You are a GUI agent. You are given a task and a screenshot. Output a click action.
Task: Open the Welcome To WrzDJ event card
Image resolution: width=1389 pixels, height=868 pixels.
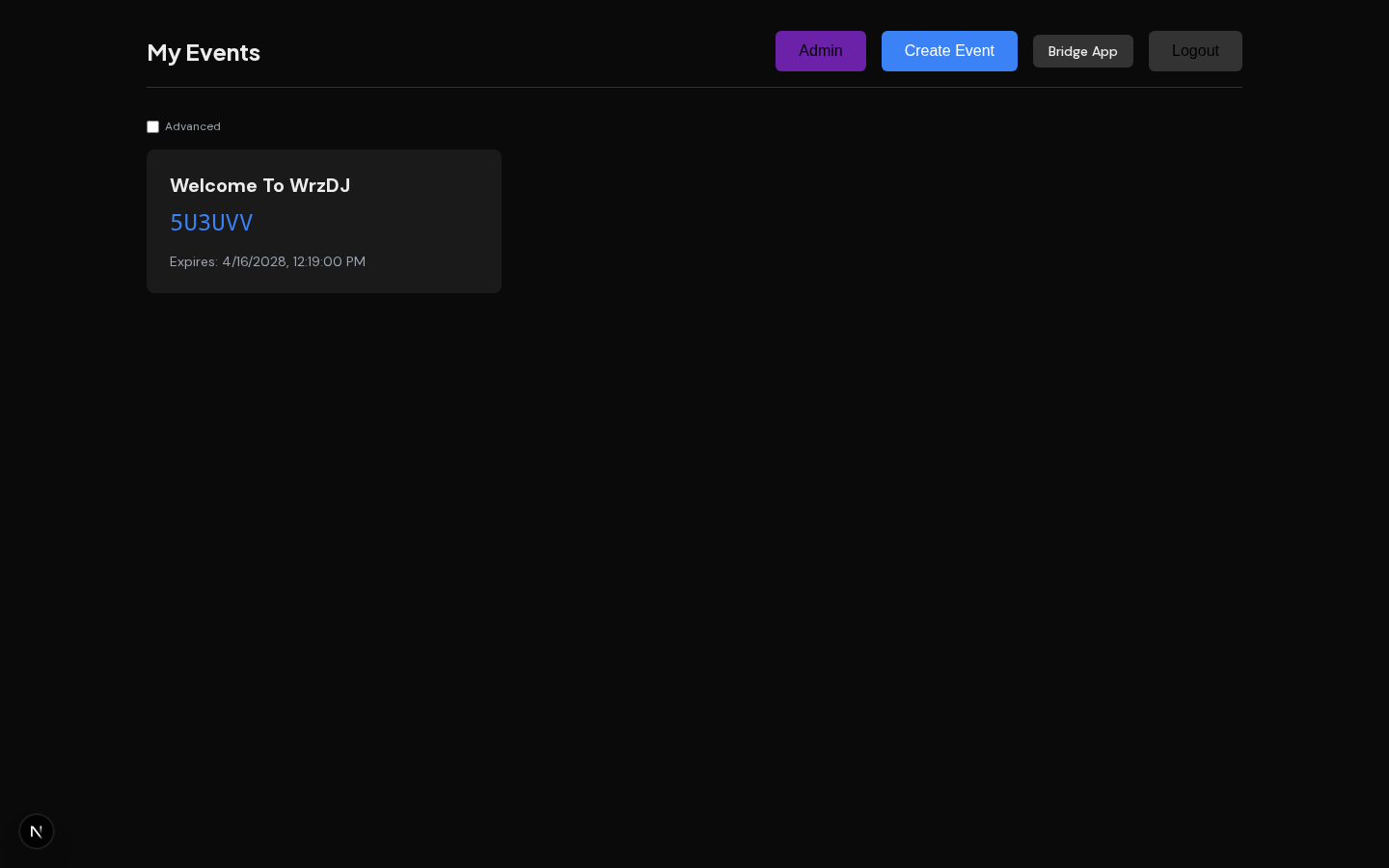point(324,221)
